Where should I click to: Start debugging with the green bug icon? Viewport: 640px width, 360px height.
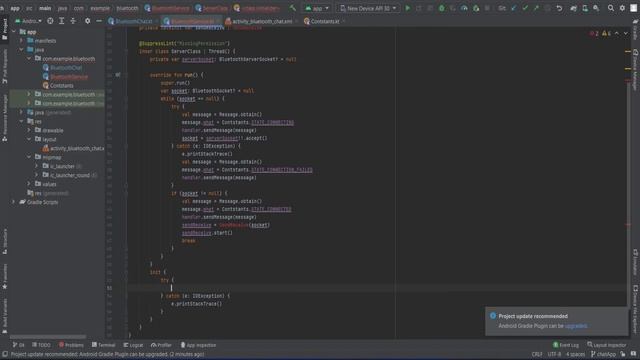(x=441, y=8)
